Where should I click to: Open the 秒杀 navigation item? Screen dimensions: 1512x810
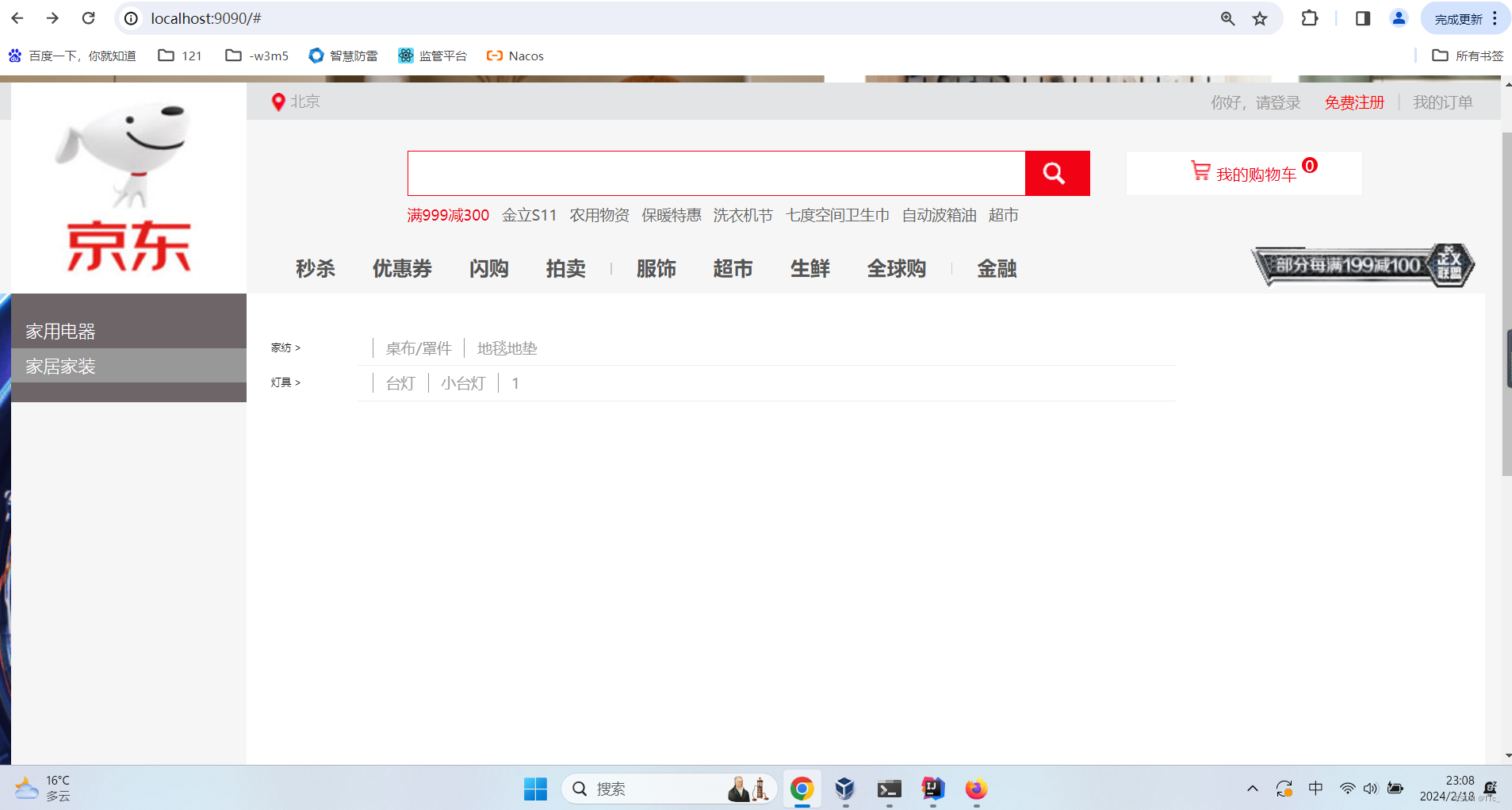point(316,269)
